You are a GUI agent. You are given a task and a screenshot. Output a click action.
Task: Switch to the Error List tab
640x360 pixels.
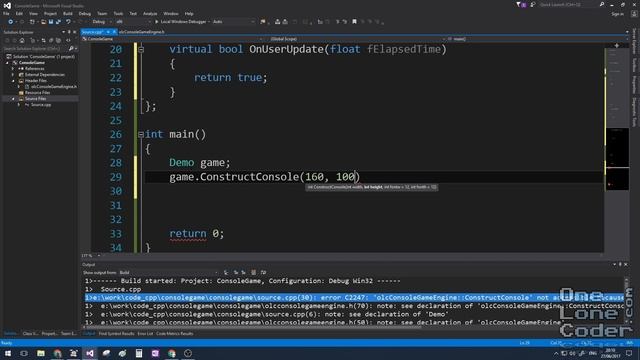point(145,334)
